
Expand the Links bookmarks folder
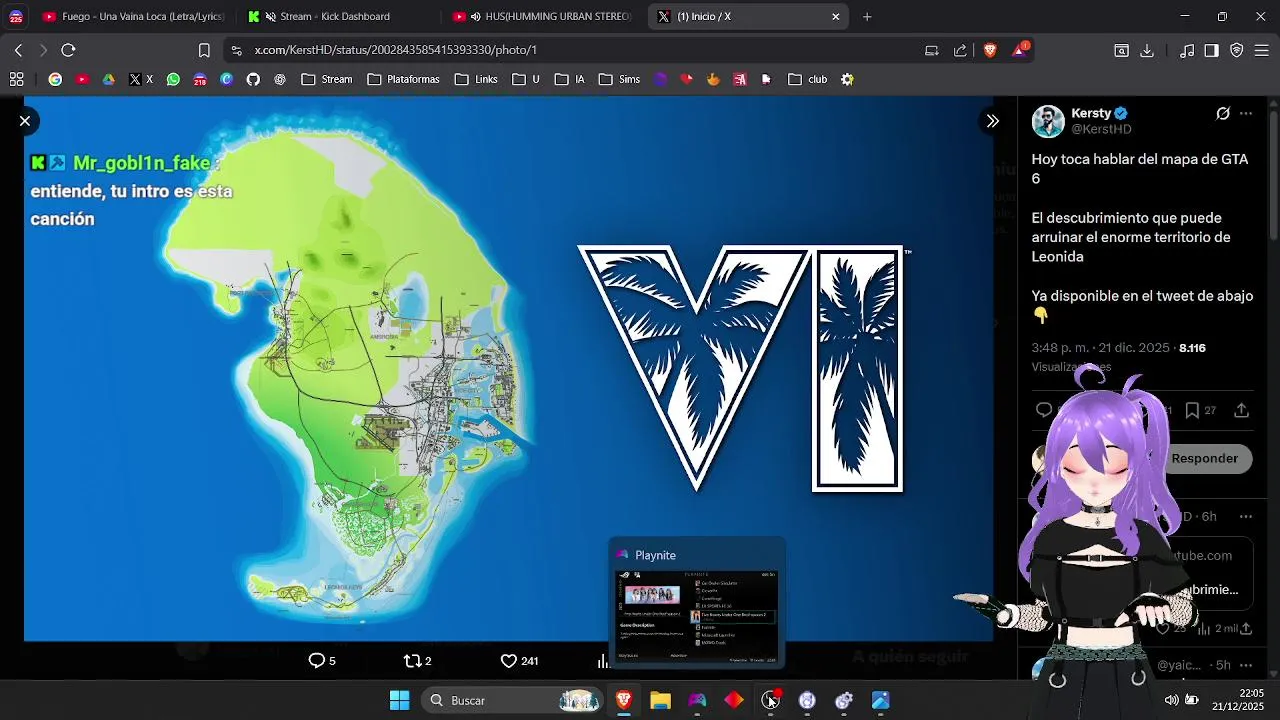(x=476, y=79)
